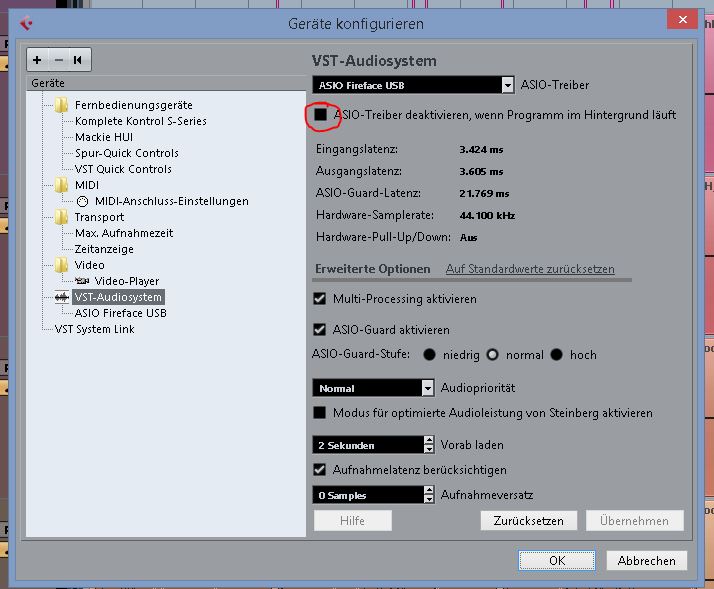
Task: Click the MIDI folder icon
Action: [61, 185]
